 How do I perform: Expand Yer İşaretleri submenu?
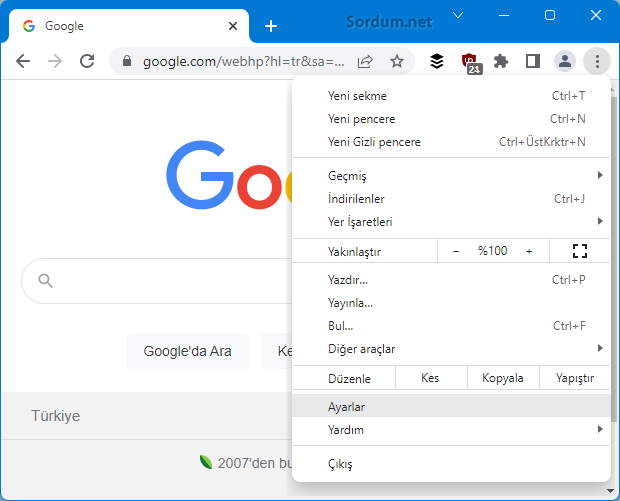451,221
